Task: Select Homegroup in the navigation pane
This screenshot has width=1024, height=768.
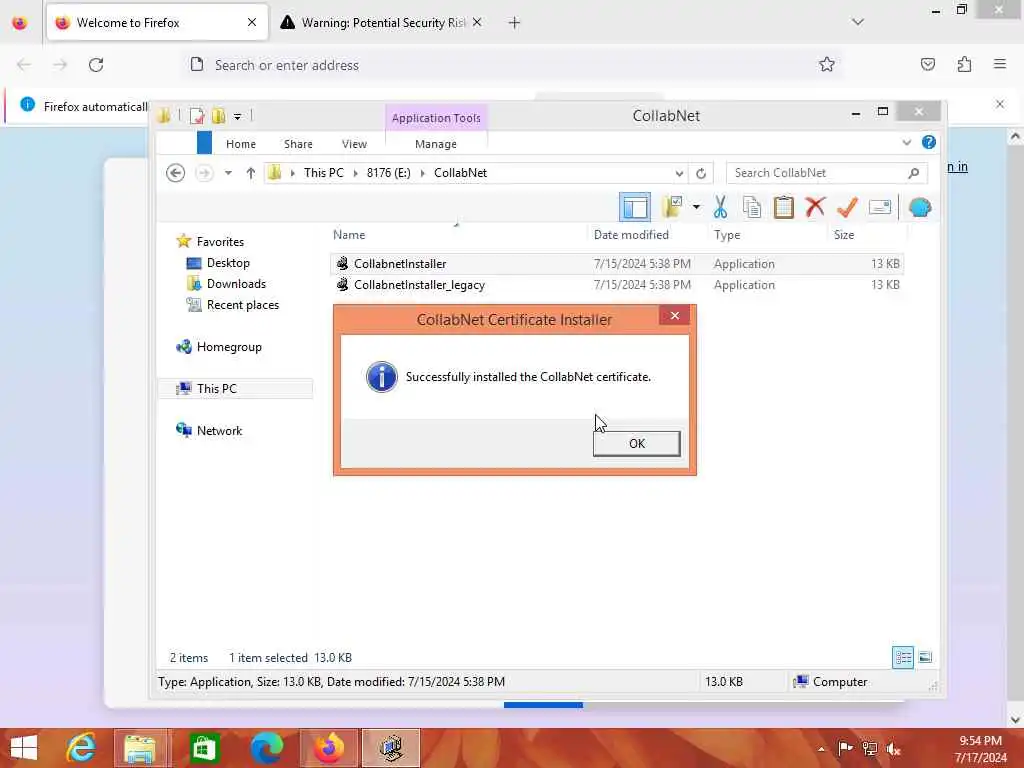Action: tap(229, 347)
